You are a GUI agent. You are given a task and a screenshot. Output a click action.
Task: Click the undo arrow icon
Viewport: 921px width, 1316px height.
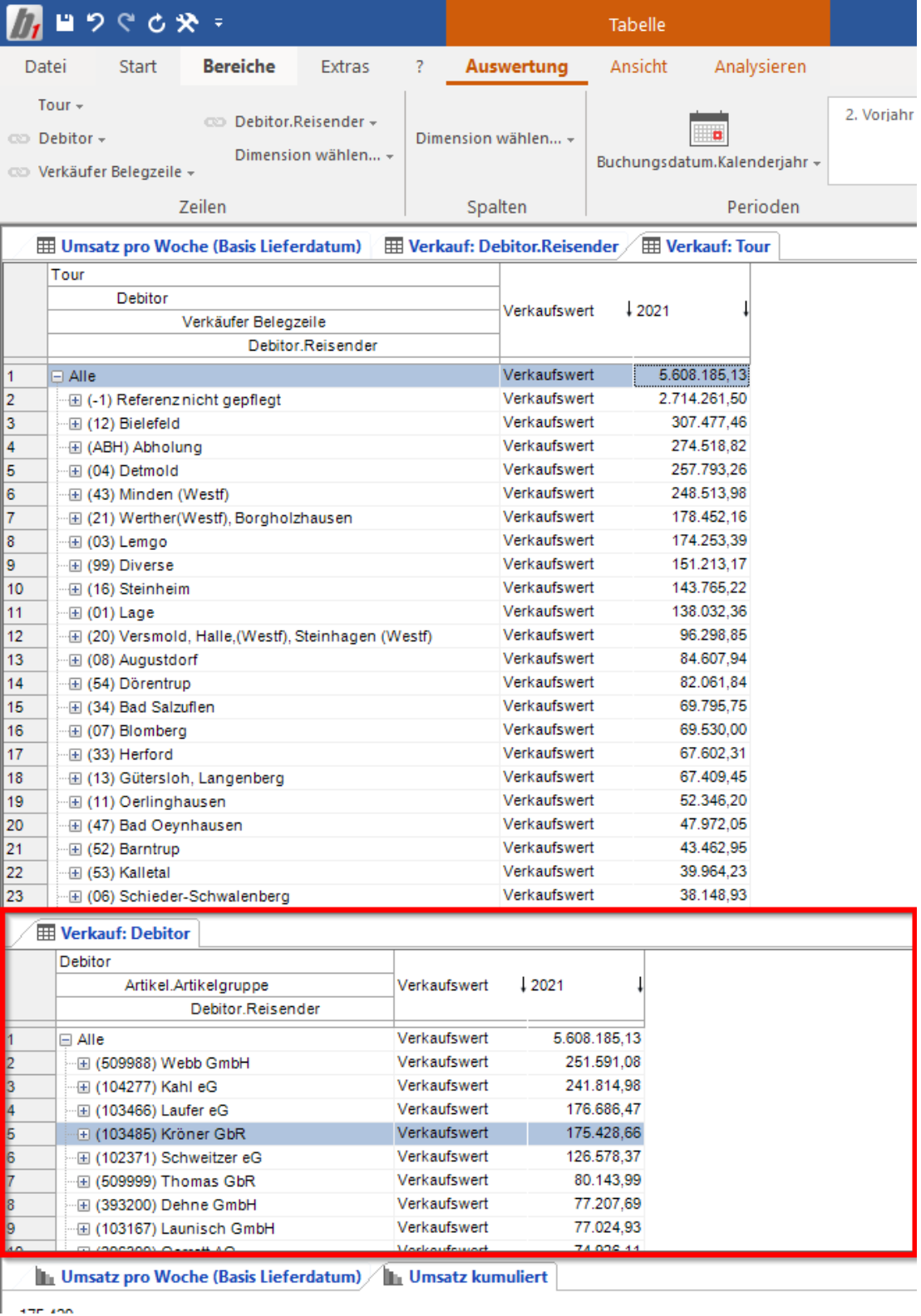96,22
